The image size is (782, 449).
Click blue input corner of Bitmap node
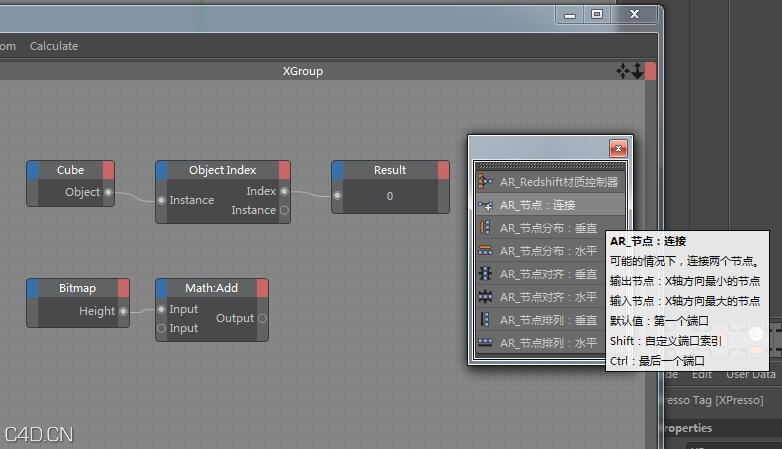point(33,288)
